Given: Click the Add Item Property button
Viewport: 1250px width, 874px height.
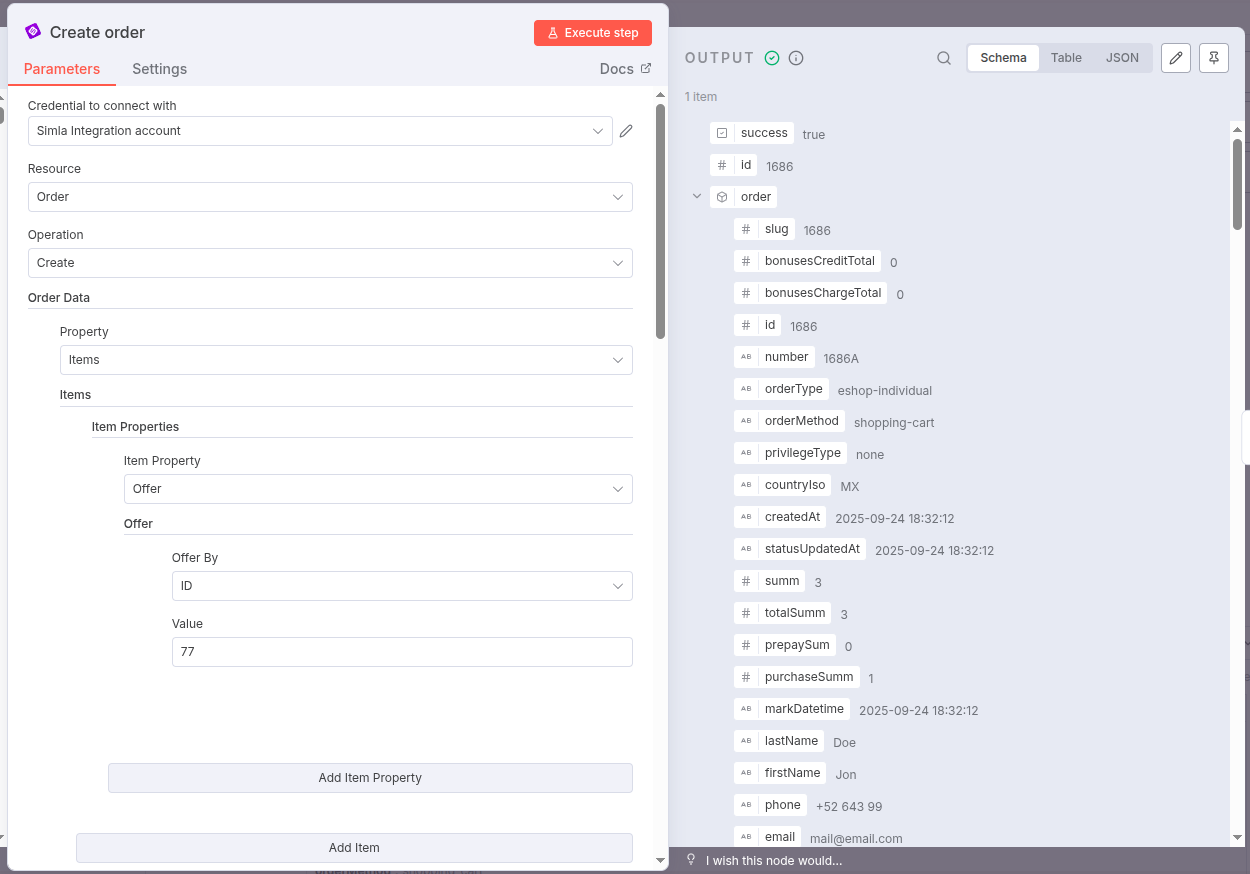Looking at the screenshot, I should pyautogui.click(x=370, y=778).
